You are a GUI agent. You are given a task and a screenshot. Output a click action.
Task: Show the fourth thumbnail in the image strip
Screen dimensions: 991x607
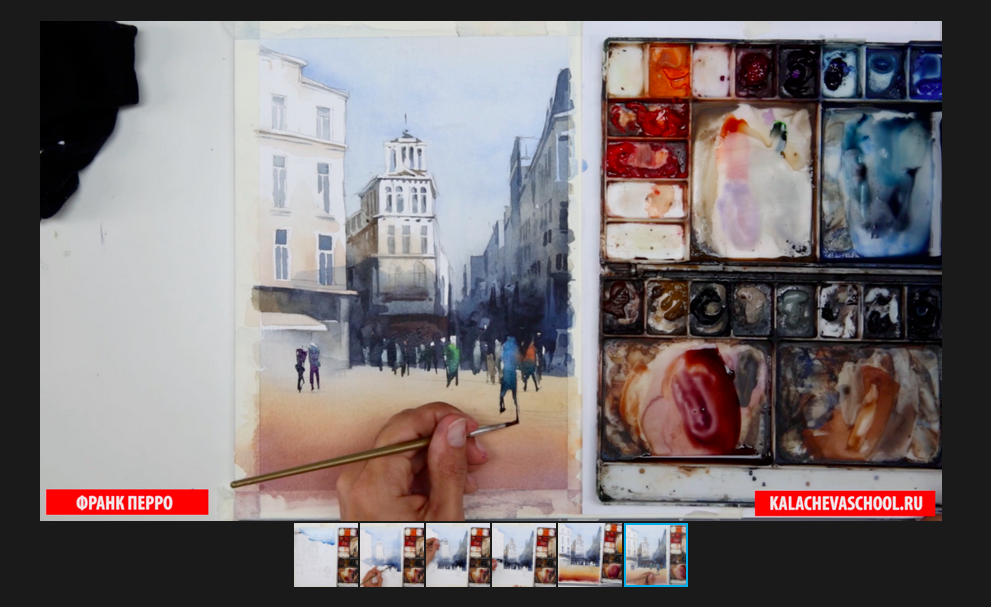point(524,555)
